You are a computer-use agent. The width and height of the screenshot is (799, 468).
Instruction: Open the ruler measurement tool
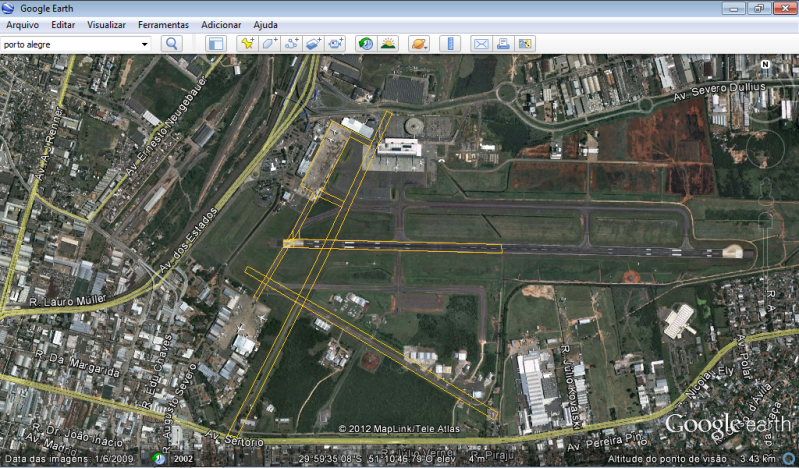448,44
